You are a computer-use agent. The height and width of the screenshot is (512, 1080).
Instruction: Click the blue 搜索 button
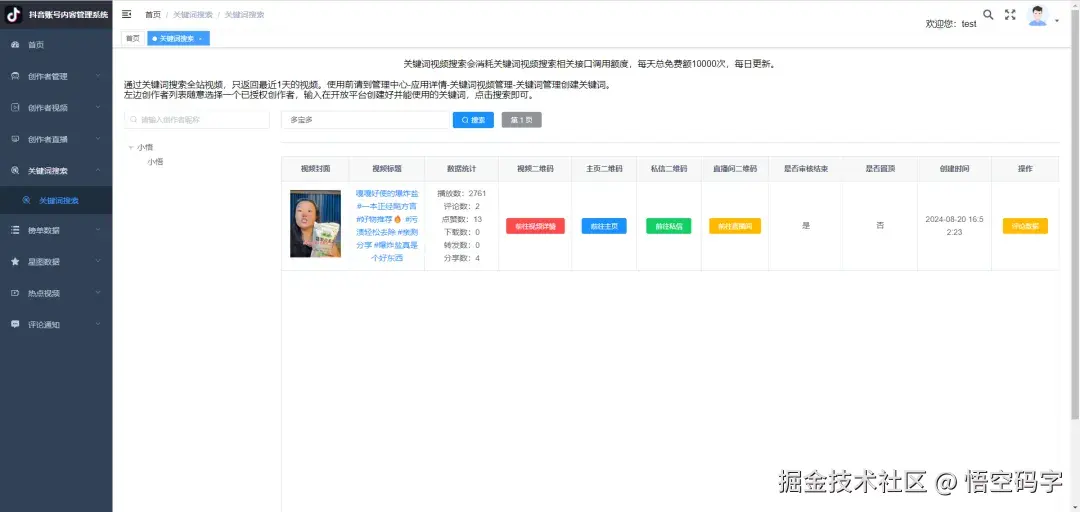click(x=473, y=120)
